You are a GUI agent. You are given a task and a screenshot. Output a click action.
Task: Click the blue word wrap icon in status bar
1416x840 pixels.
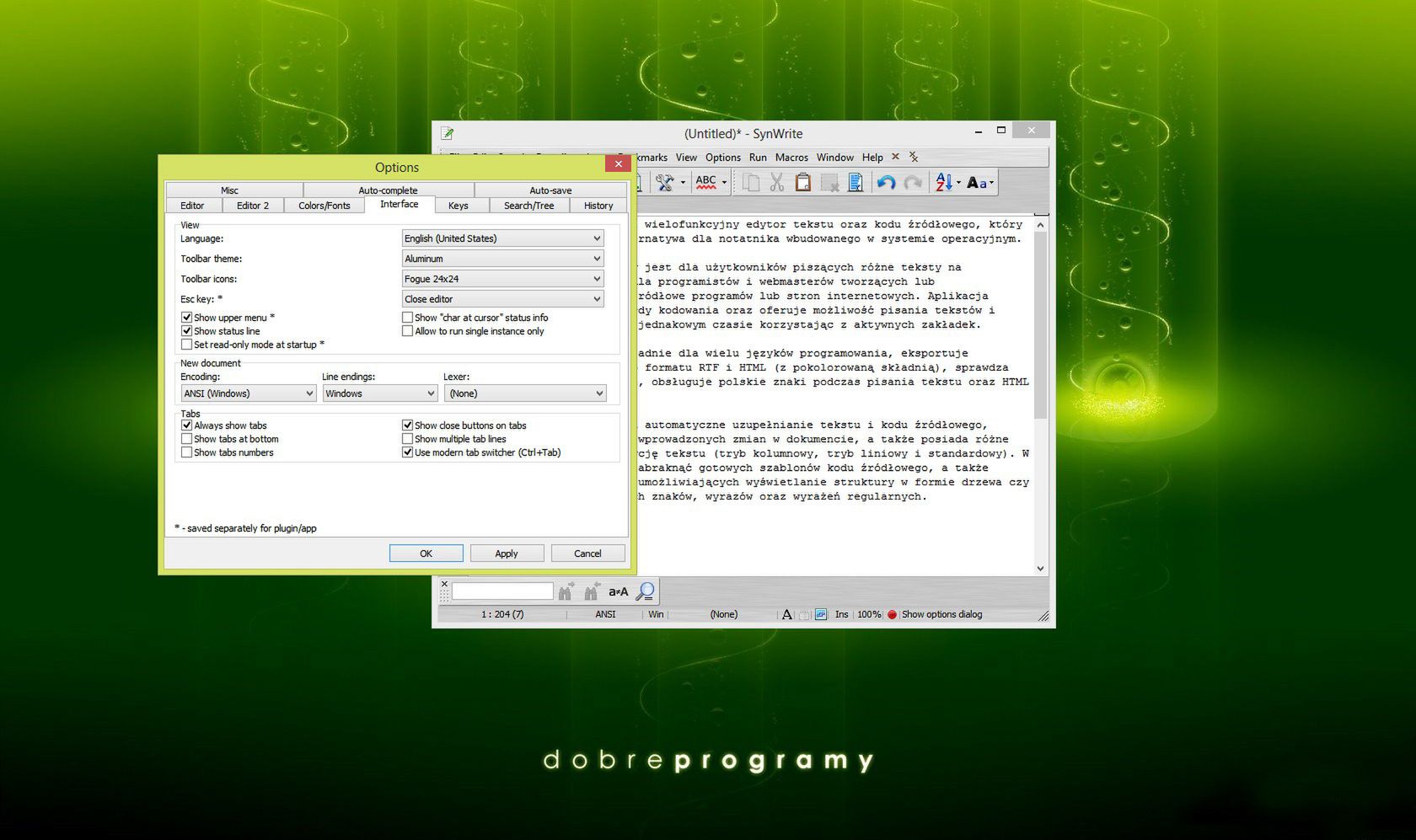click(x=821, y=615)
